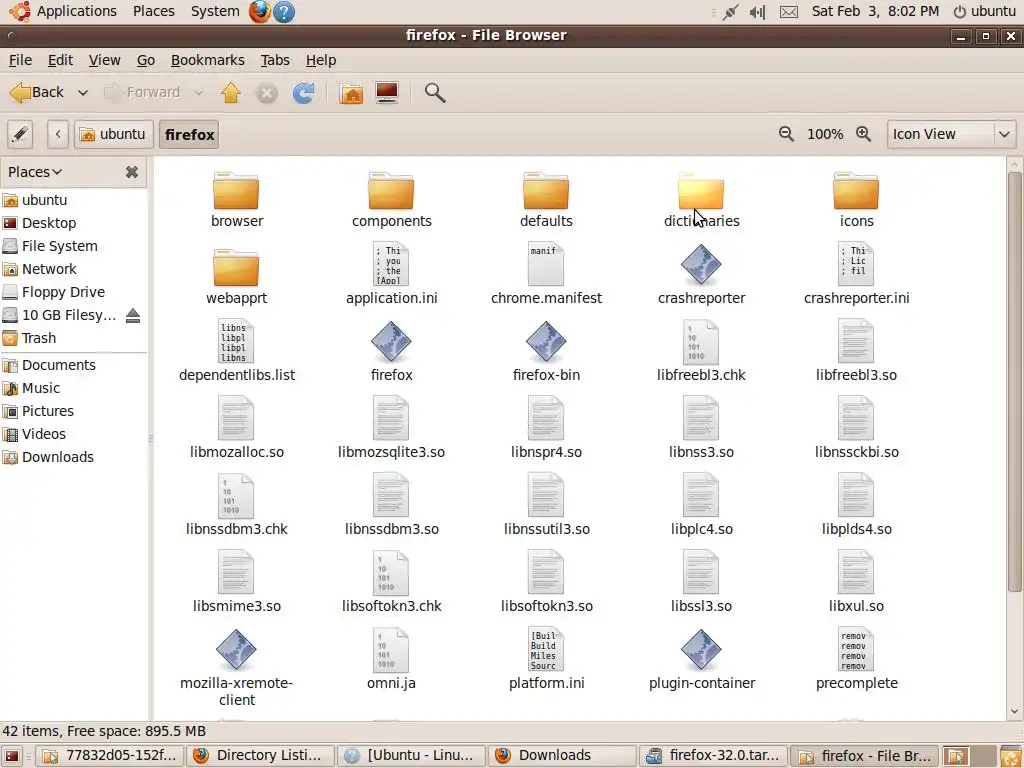Close the Places side pane

point(132,172)
